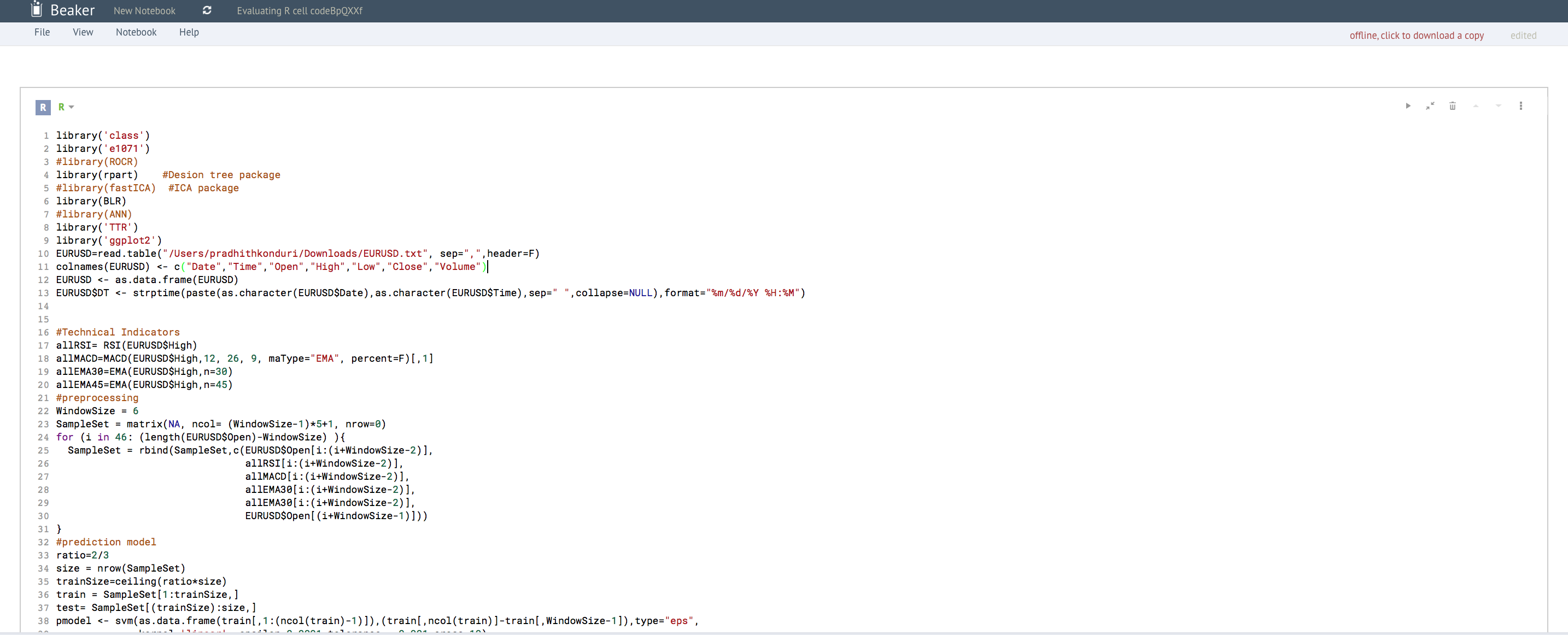1568x635 pixels.
Task: Click the Beaker logo icon
Action: click(x=37, y=10)
